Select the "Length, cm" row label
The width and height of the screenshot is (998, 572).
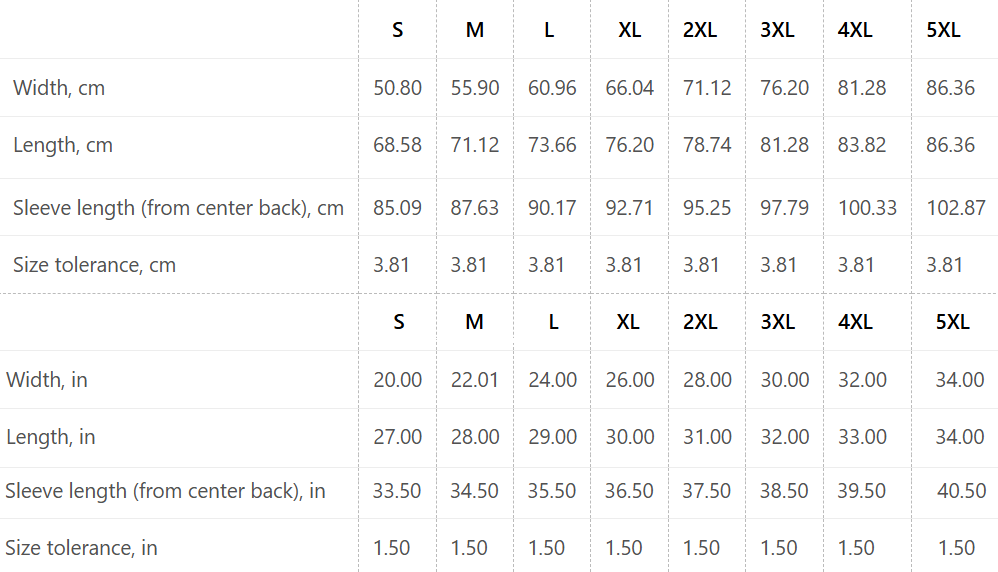click(63, 145)
